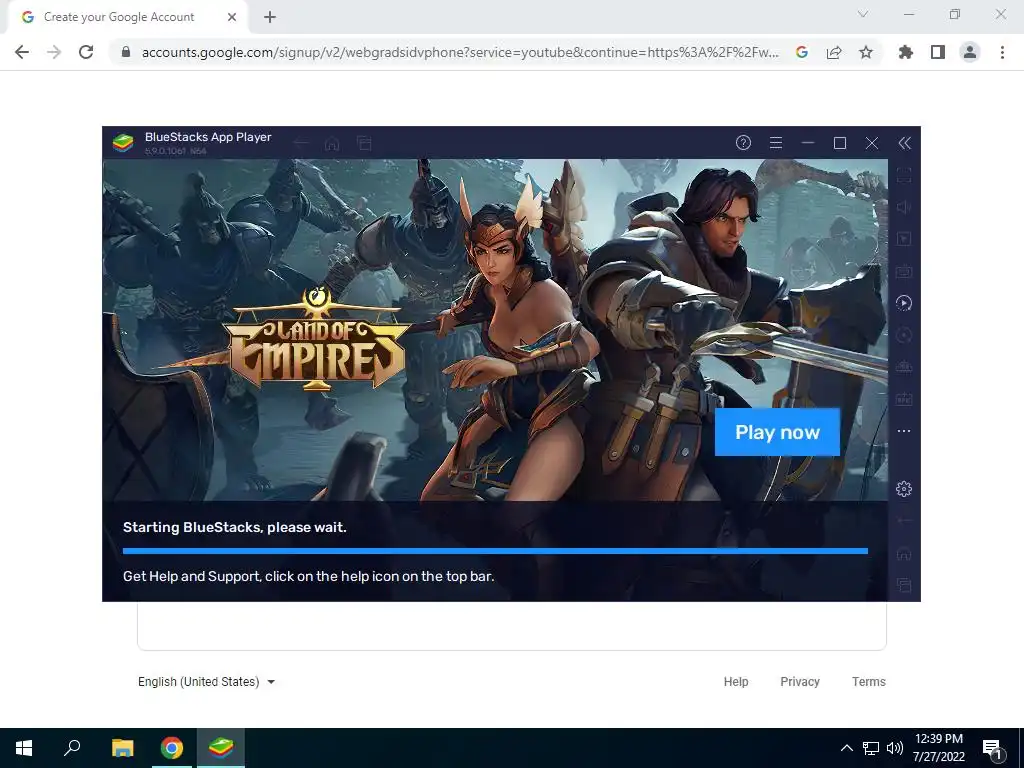Click the BlueStacks sidebar recent apps icon
1024x768 pixels.
[904, 584]
